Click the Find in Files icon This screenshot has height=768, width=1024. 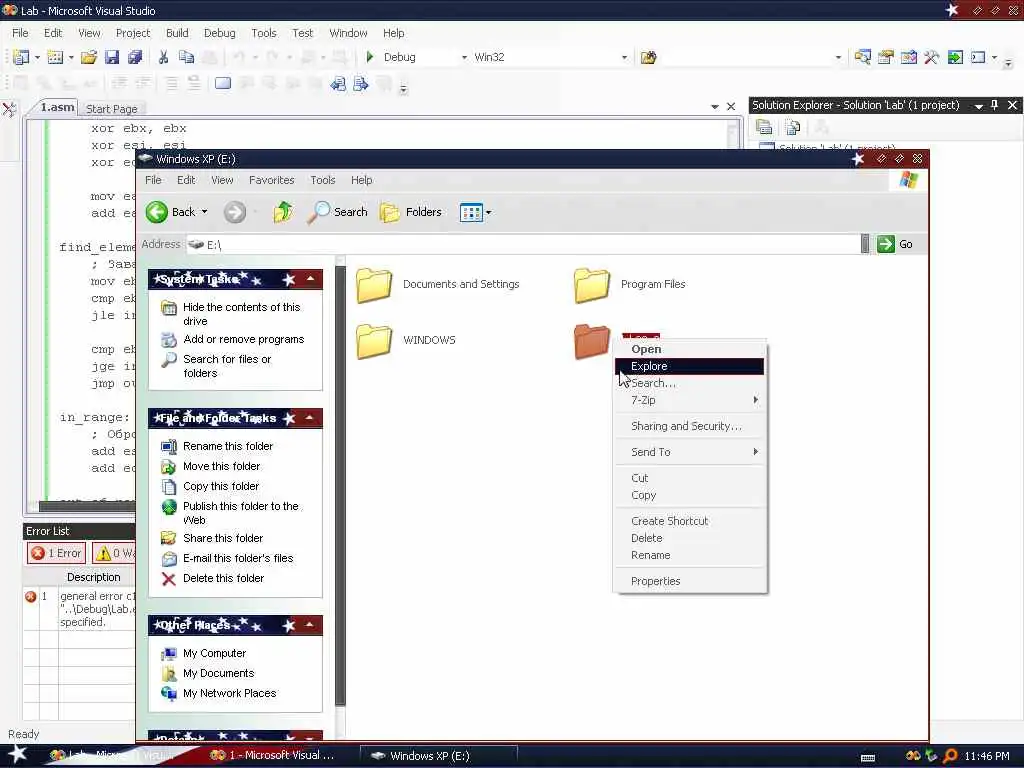[x=648, y=57]
